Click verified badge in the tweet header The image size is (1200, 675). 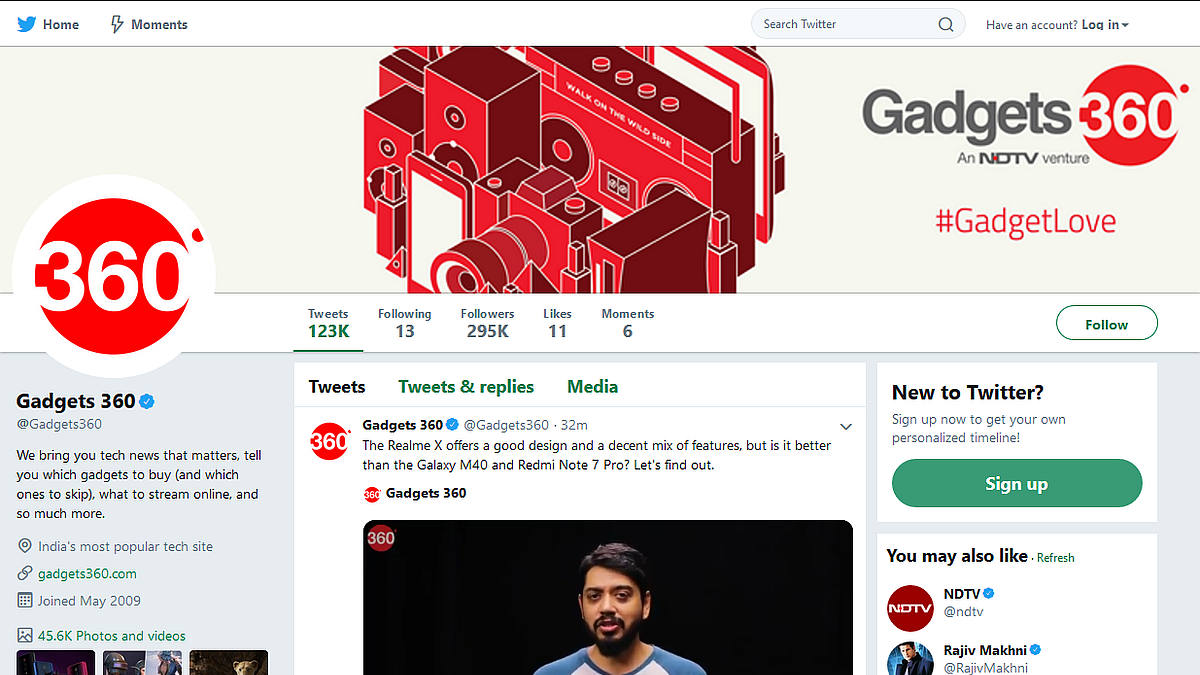tap(452, 425)
